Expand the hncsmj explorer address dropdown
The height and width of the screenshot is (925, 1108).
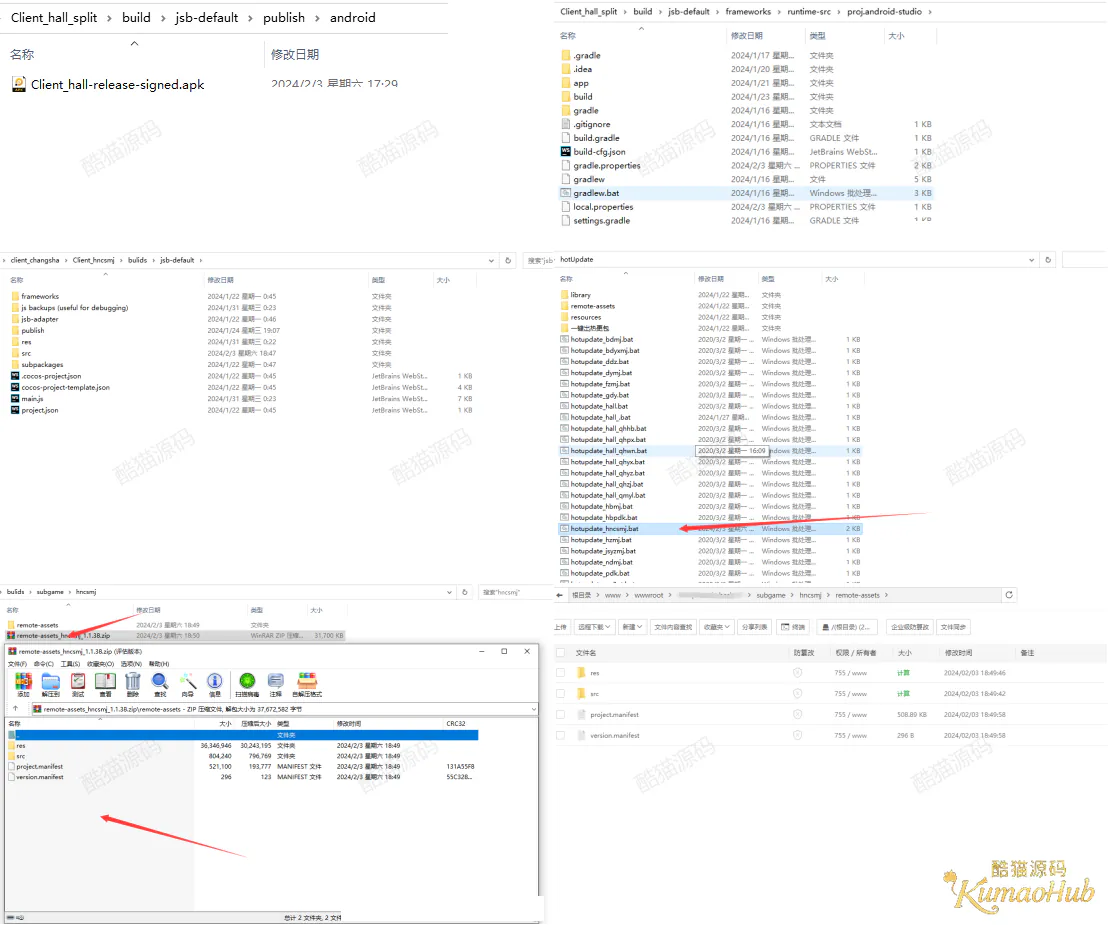point(449,592)
